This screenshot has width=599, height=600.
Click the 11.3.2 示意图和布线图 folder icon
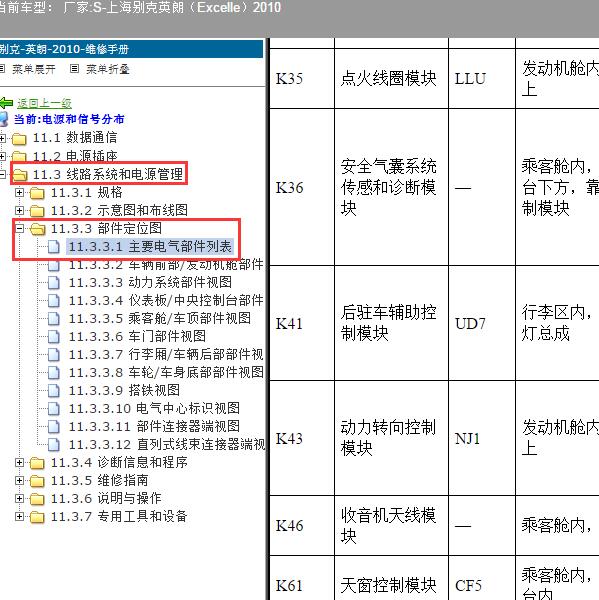click(37, 211)
